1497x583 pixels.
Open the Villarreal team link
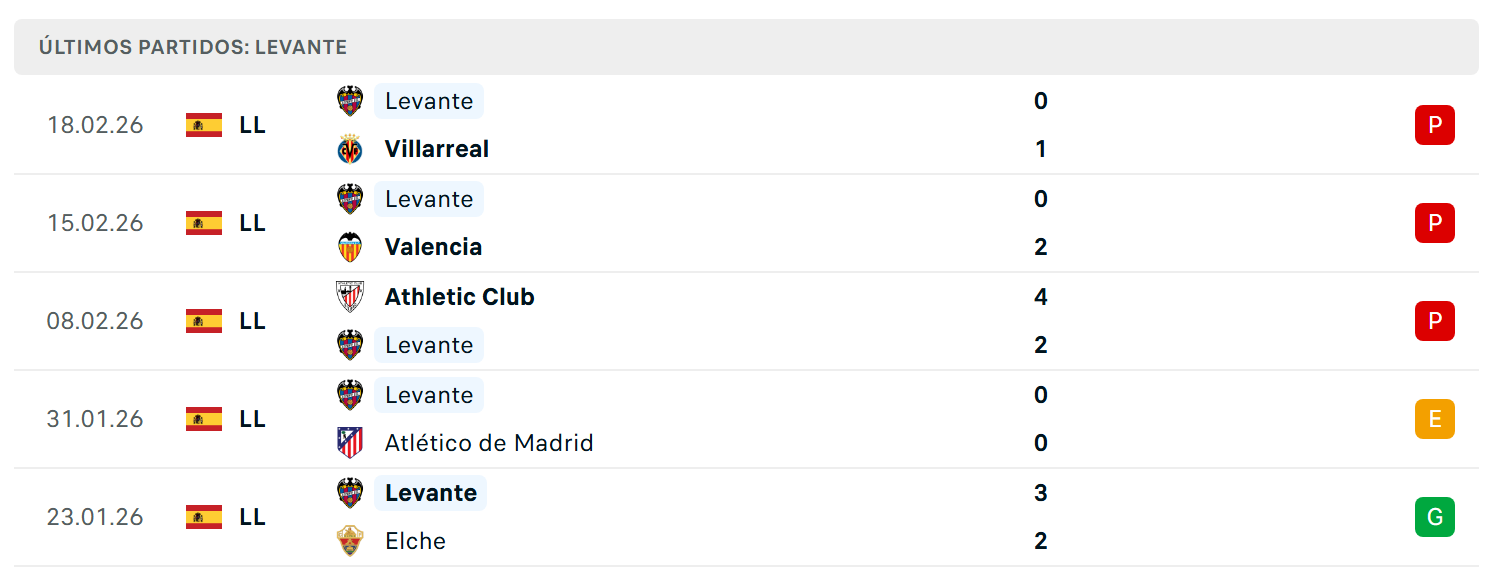(437, 149)
